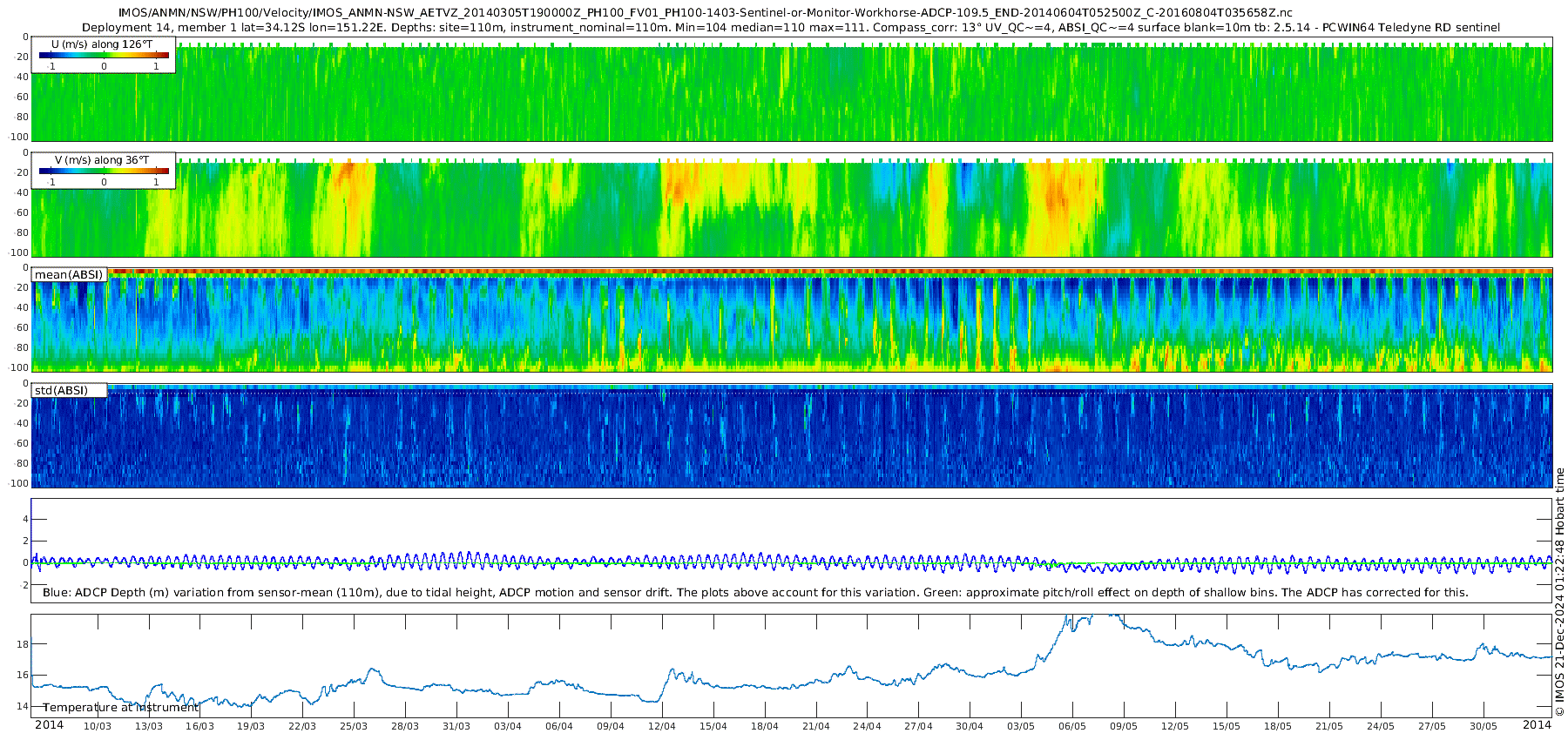This screenshot has height=740, width=1568.
Task: Click the '03/05' date tick label
Action: click(x=1021, y=726)
